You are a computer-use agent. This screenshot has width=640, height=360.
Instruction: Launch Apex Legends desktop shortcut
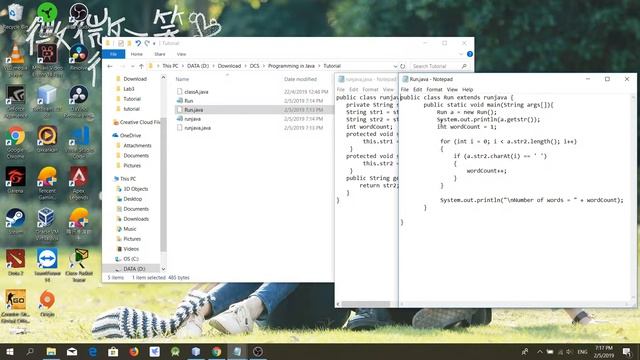point(79,183)
